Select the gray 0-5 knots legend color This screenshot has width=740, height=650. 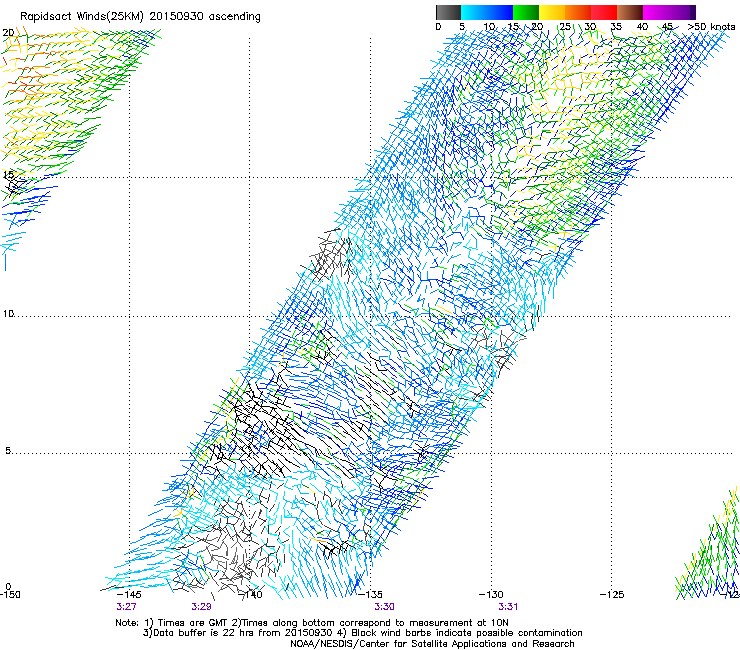click(448, 12)
